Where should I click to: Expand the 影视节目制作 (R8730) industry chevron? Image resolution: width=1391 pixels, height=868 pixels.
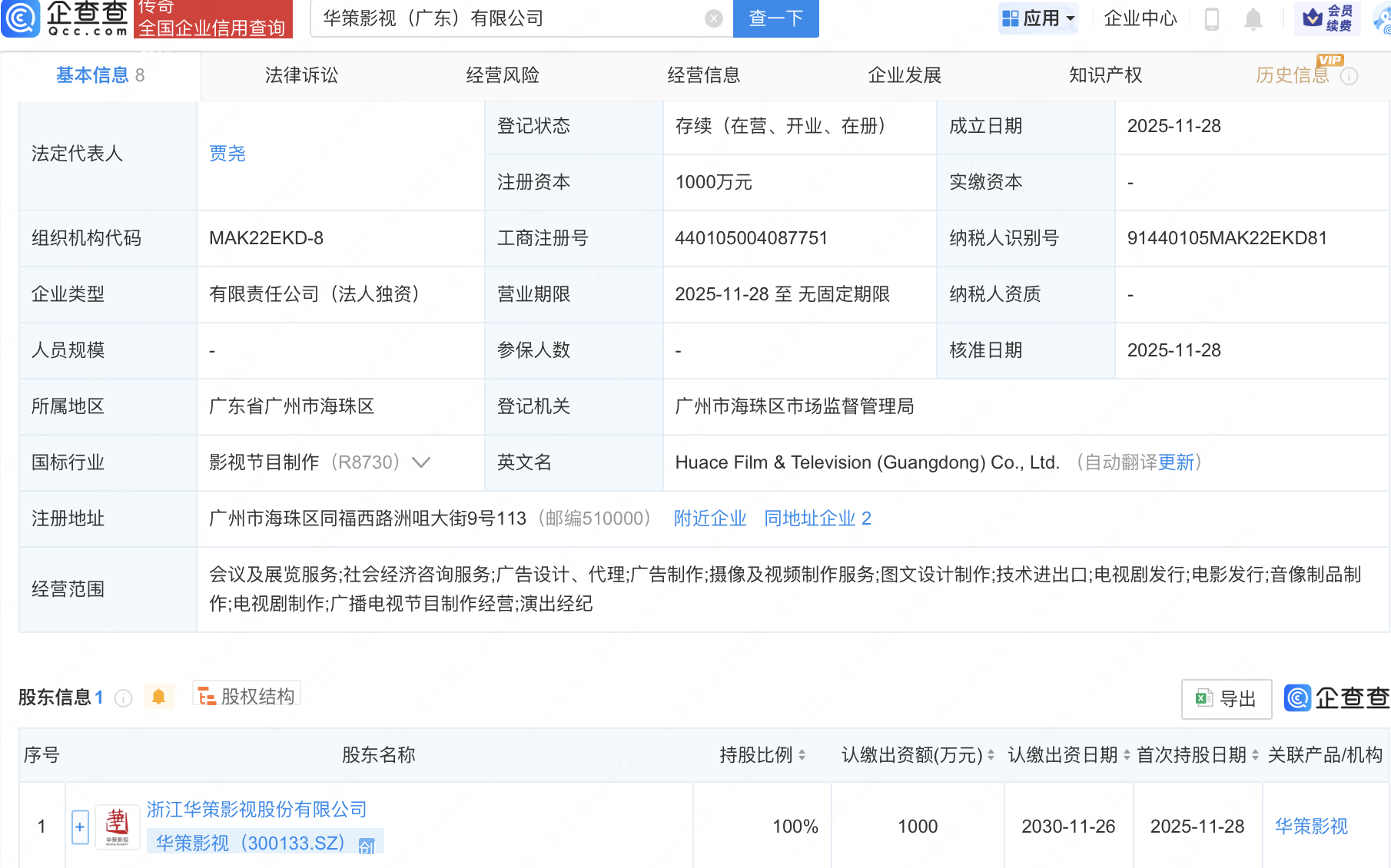click(421, 462)
